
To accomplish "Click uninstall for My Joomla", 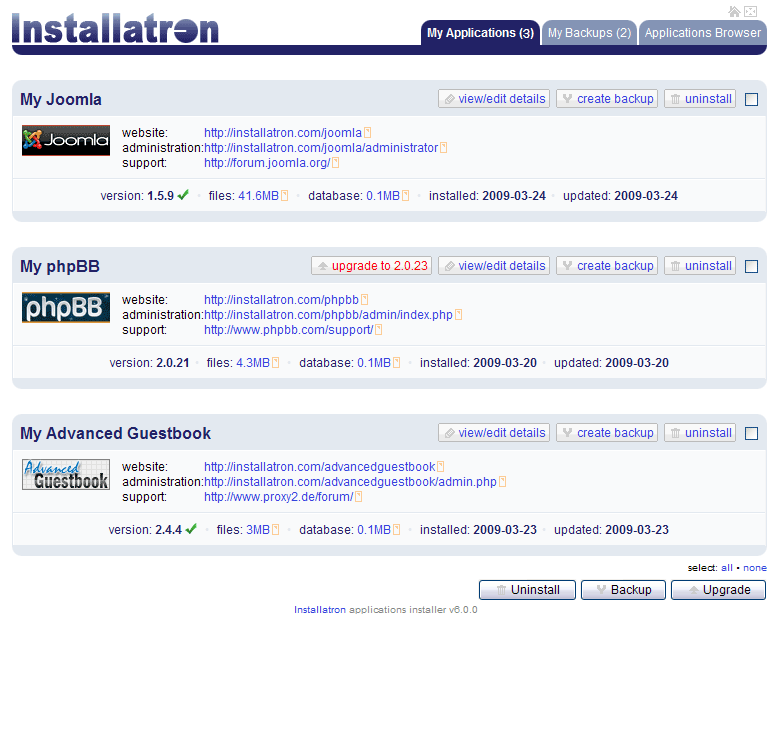I will pyautogui.click(x=700, y=99).
